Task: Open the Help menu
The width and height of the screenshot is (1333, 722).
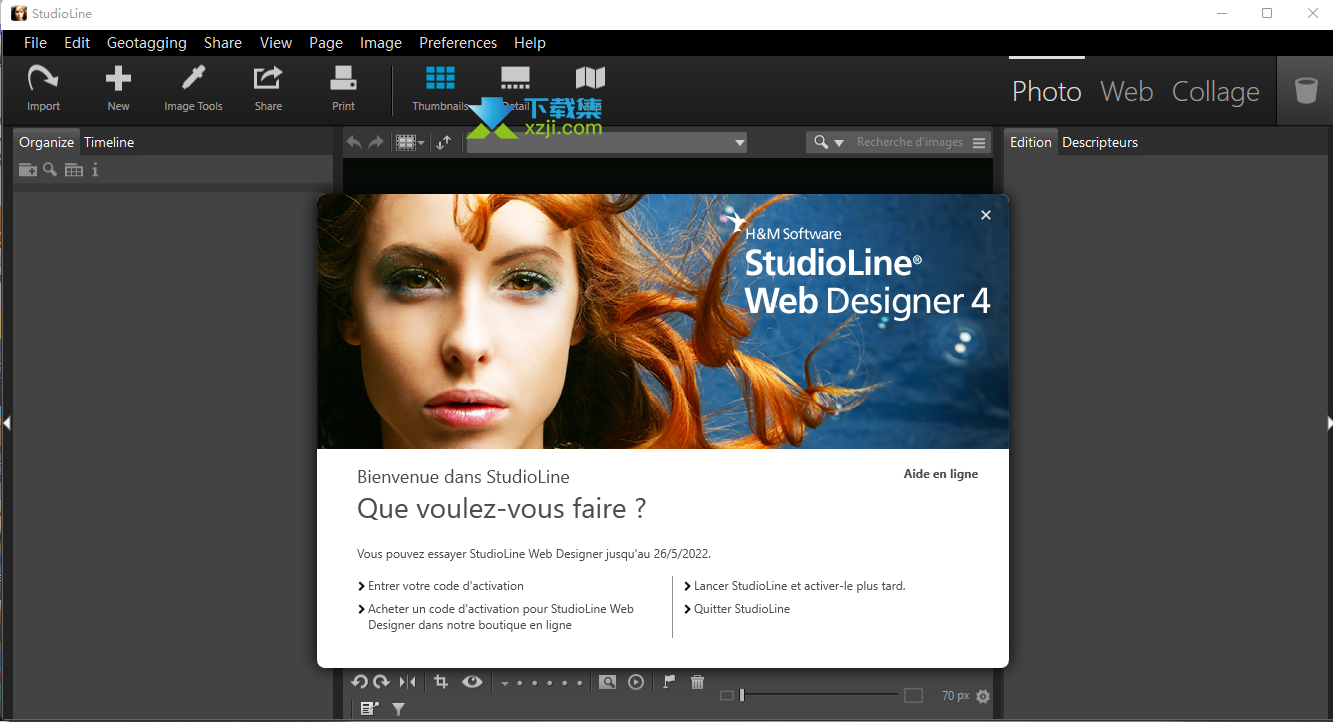Action: pos(530,43)
